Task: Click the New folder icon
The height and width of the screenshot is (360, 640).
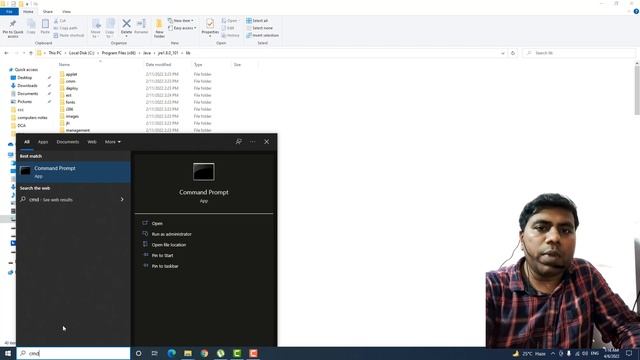Action: coord(159,24)
